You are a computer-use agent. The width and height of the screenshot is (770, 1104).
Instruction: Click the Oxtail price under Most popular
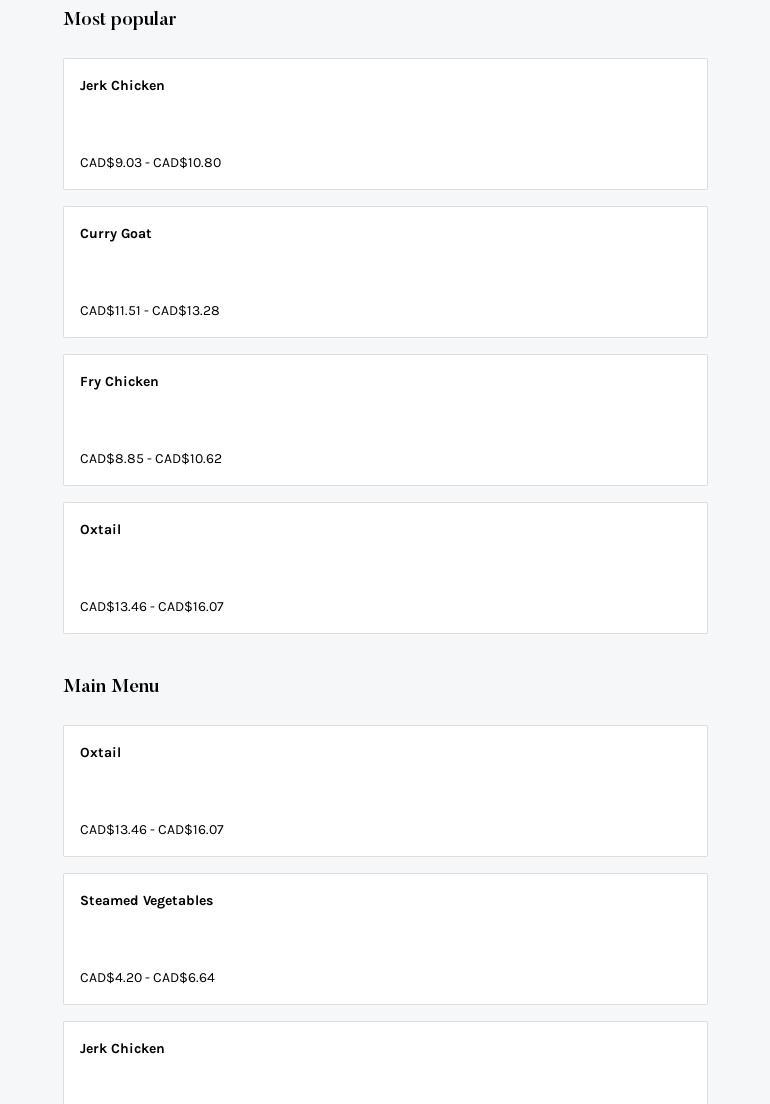point(152,607)
